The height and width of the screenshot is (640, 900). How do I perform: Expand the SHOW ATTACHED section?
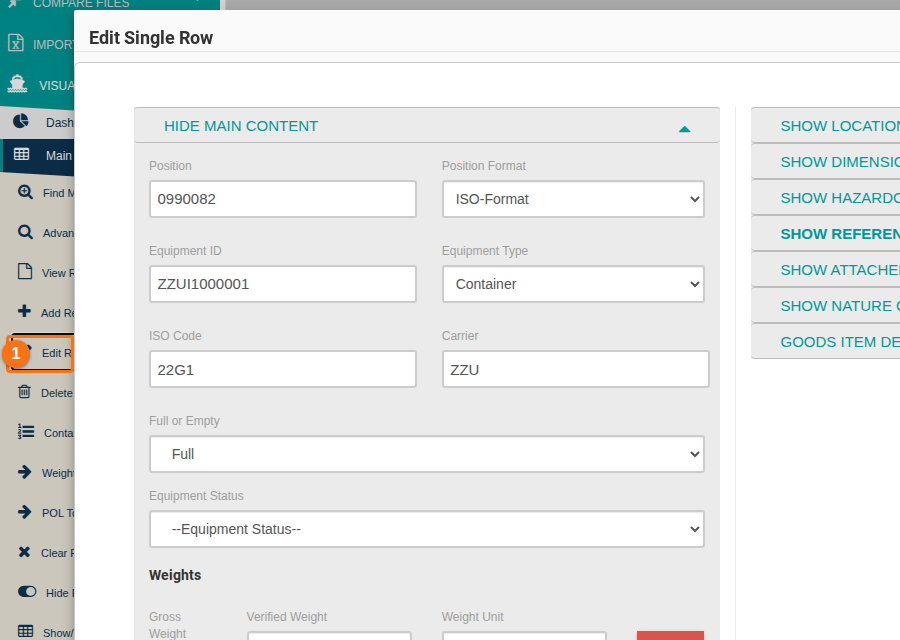[825, 270]
